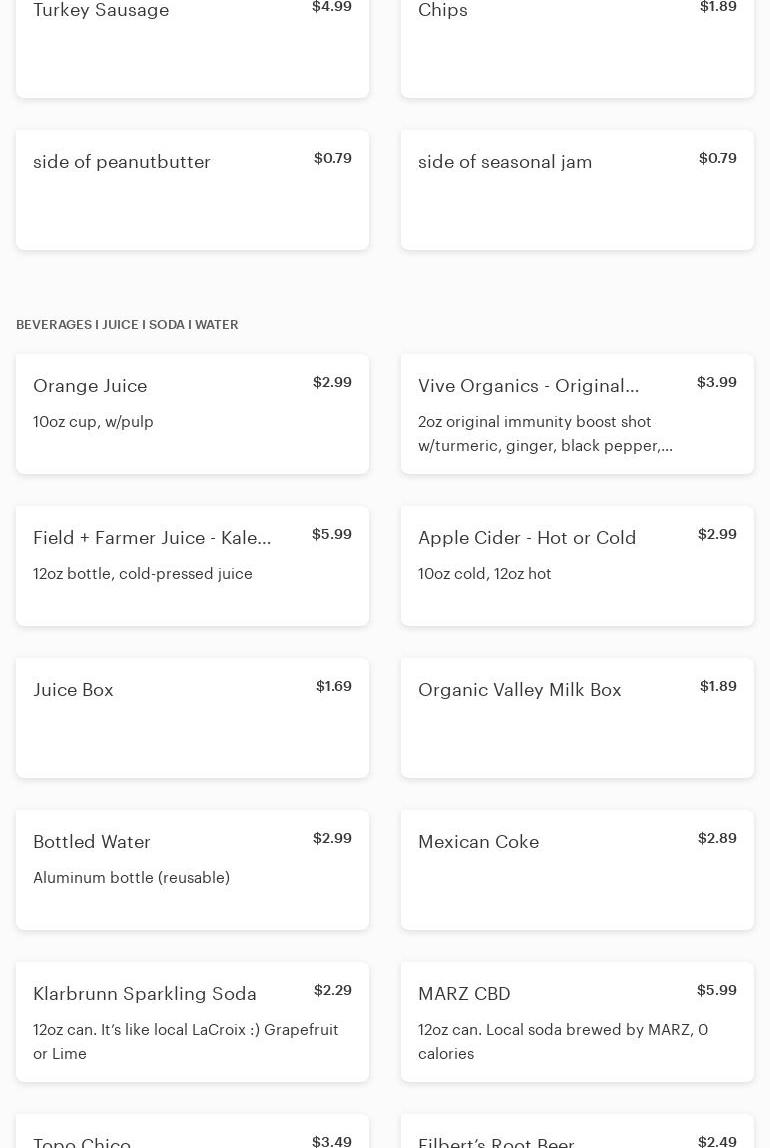
Task: Pick the Mexican Coke item
Action: tap(577, 869)
